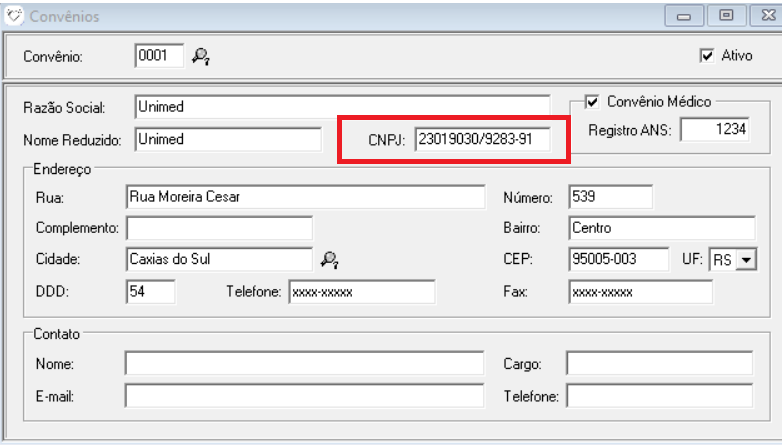Focus the Fax number field

coord(639,291)
